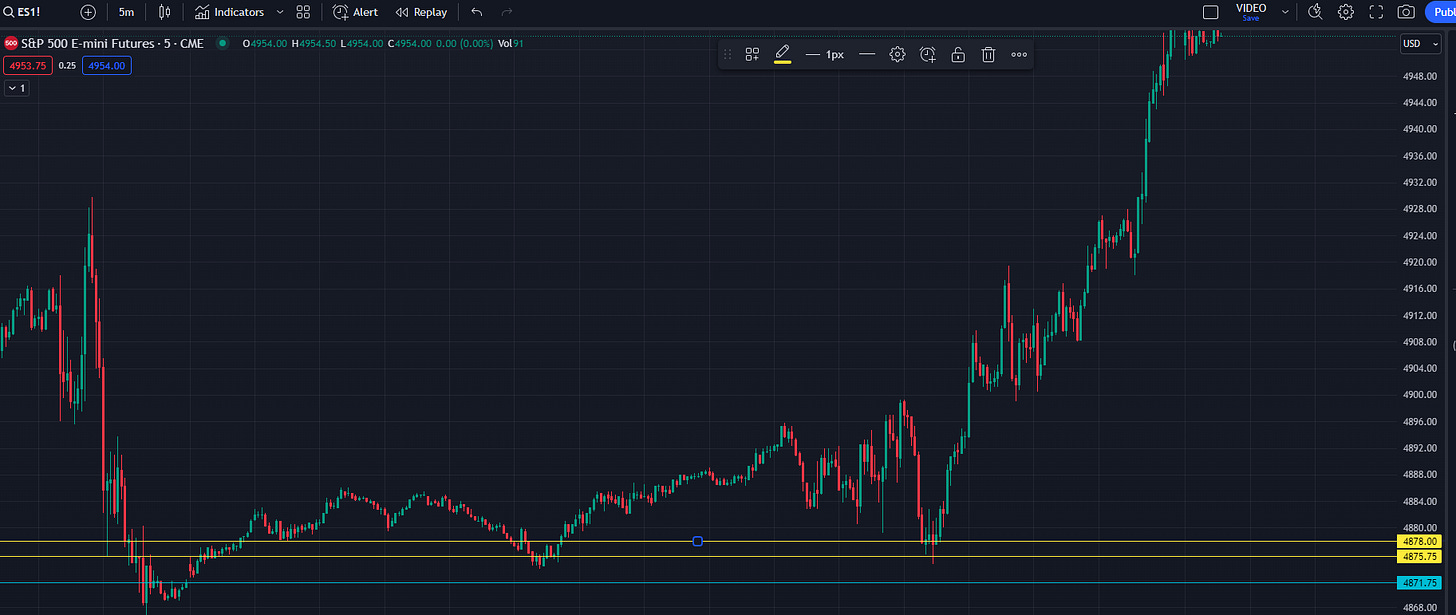Move the drawing toolbar by its grip handle
Image resolution: width=1456 pixels, height=615 pixels.
pos(727,55)
